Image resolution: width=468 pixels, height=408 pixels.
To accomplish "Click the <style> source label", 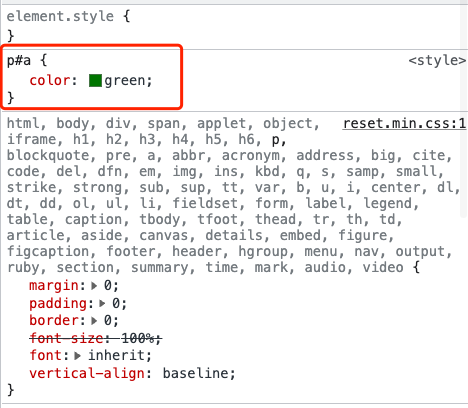I will [437, 60].
